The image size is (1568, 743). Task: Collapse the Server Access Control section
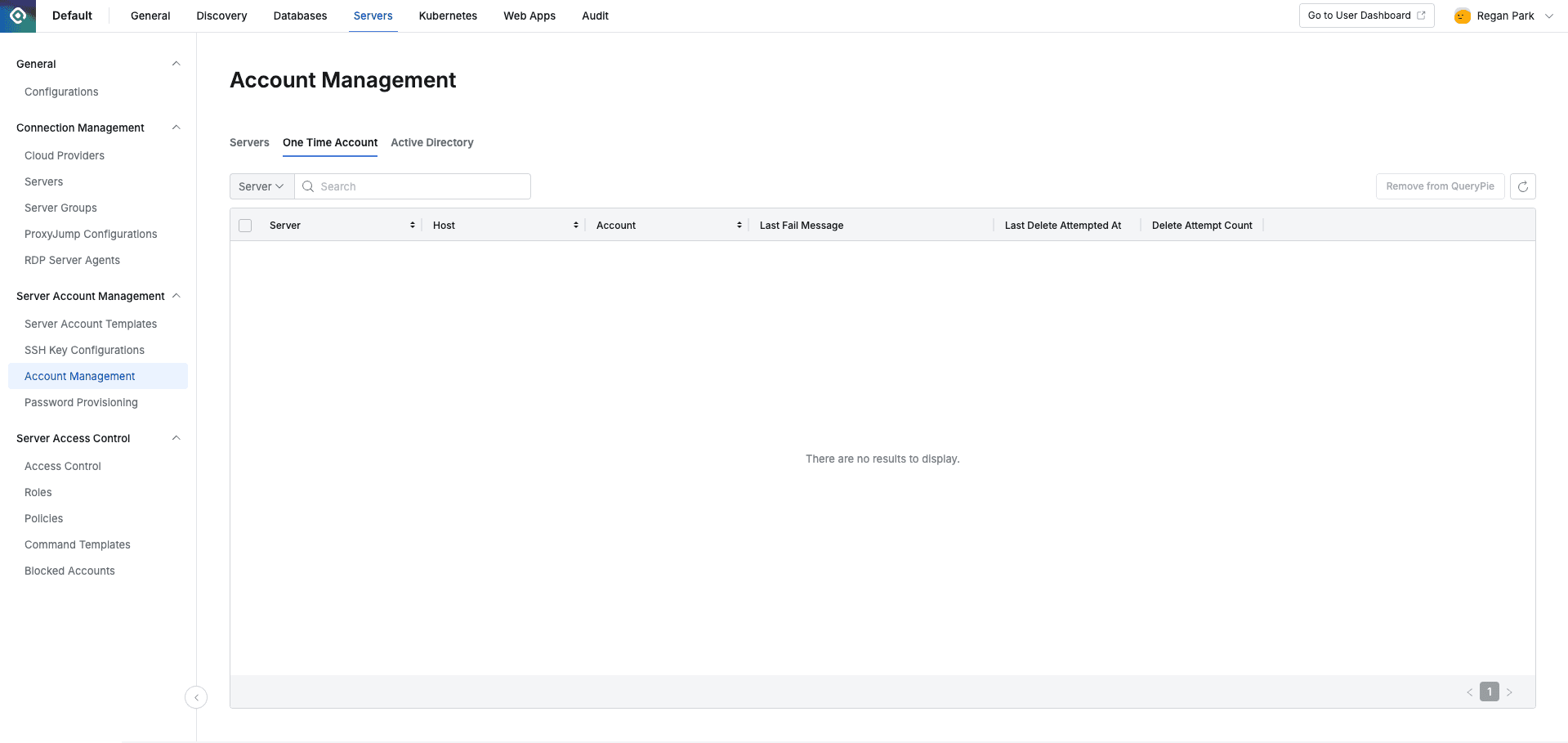(176, 438)
